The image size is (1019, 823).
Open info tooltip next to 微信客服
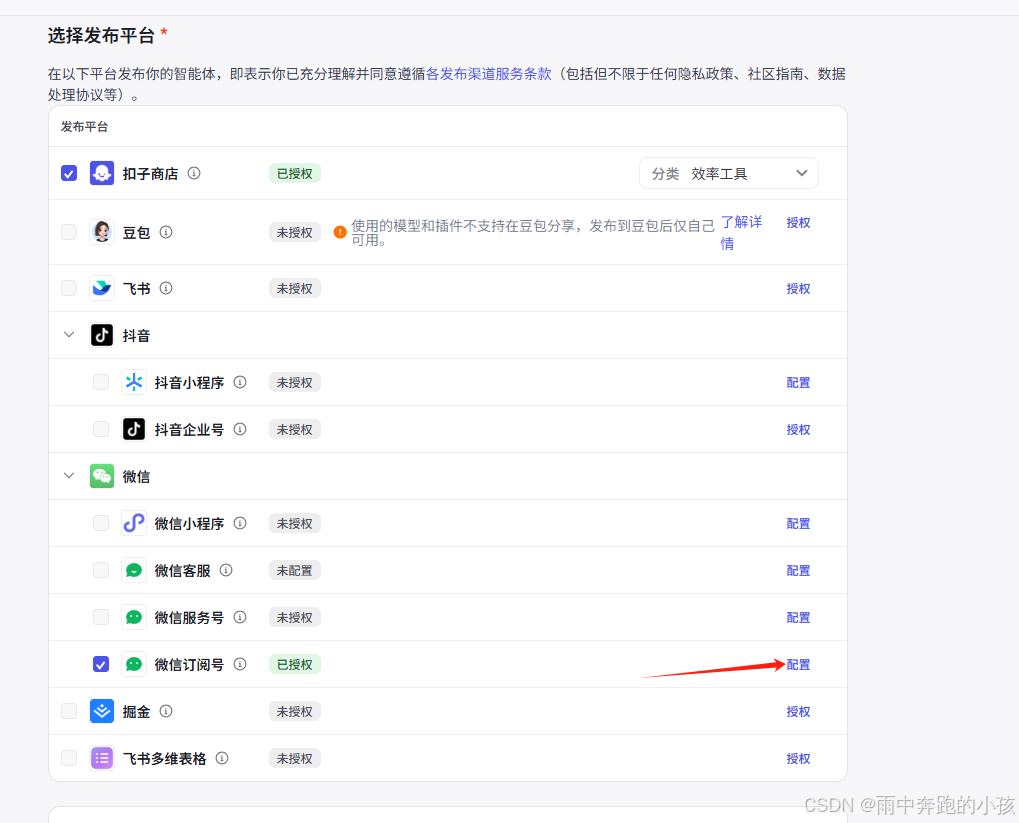(226, 570)
